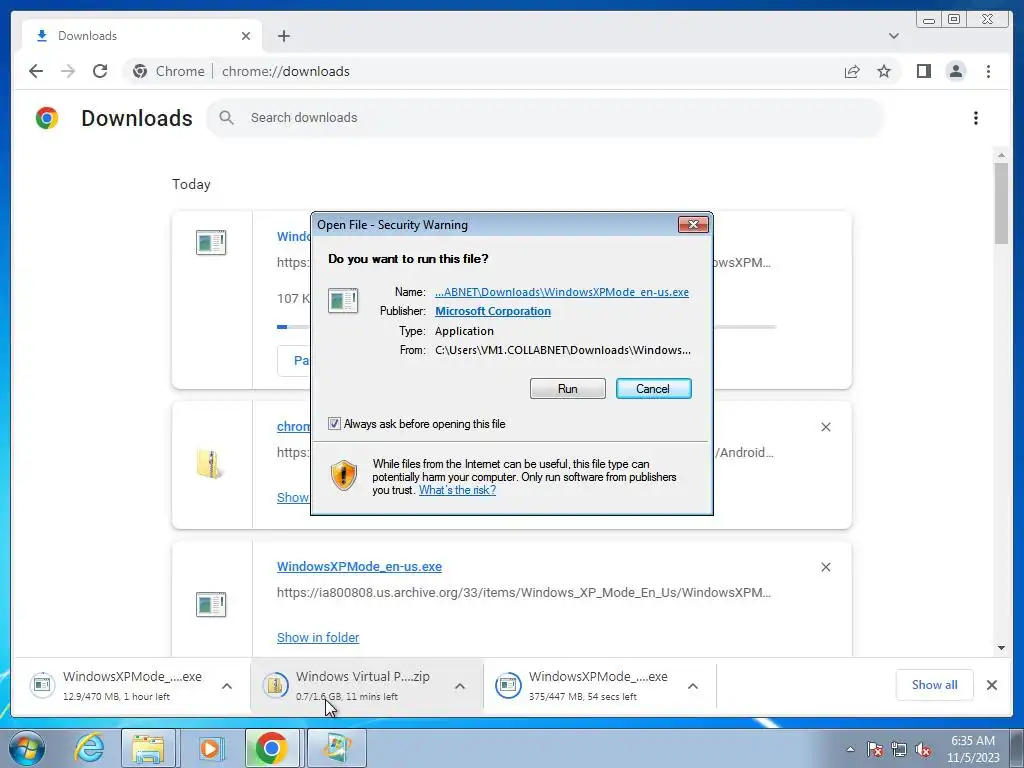Click Run in the security warning dialog
The height and width of the screenshot is (768, 1024).
(568, 389)
